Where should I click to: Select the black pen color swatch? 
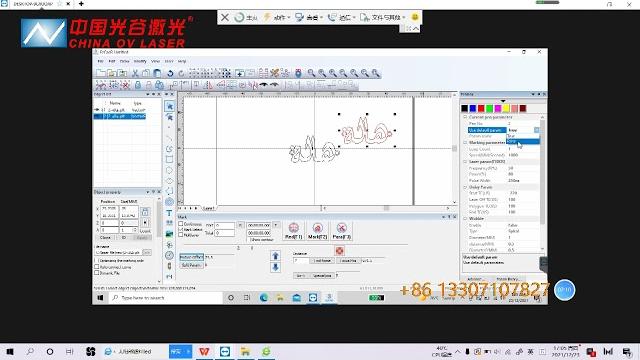point(464,108)
